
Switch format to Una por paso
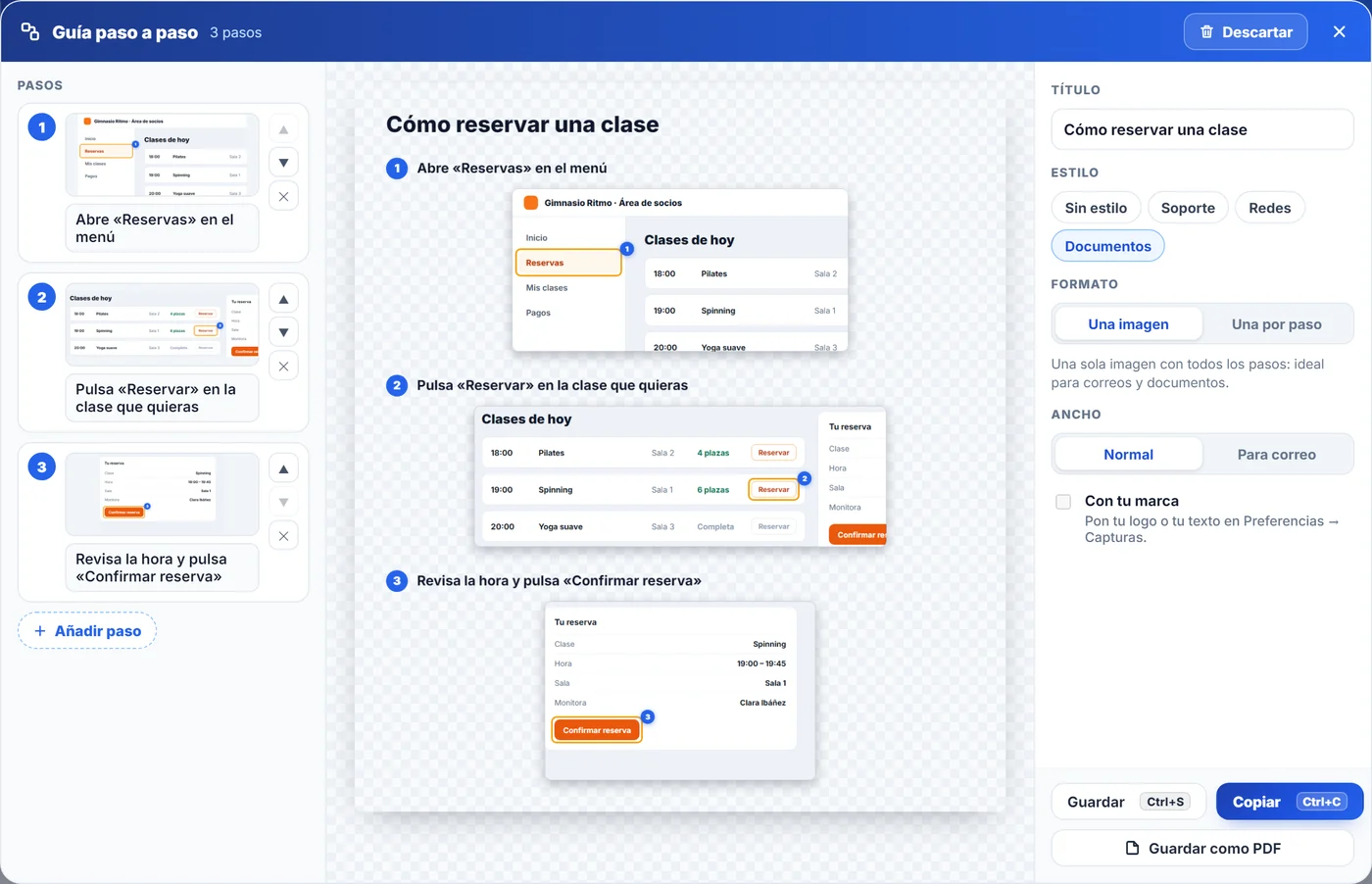point(1277,324)
